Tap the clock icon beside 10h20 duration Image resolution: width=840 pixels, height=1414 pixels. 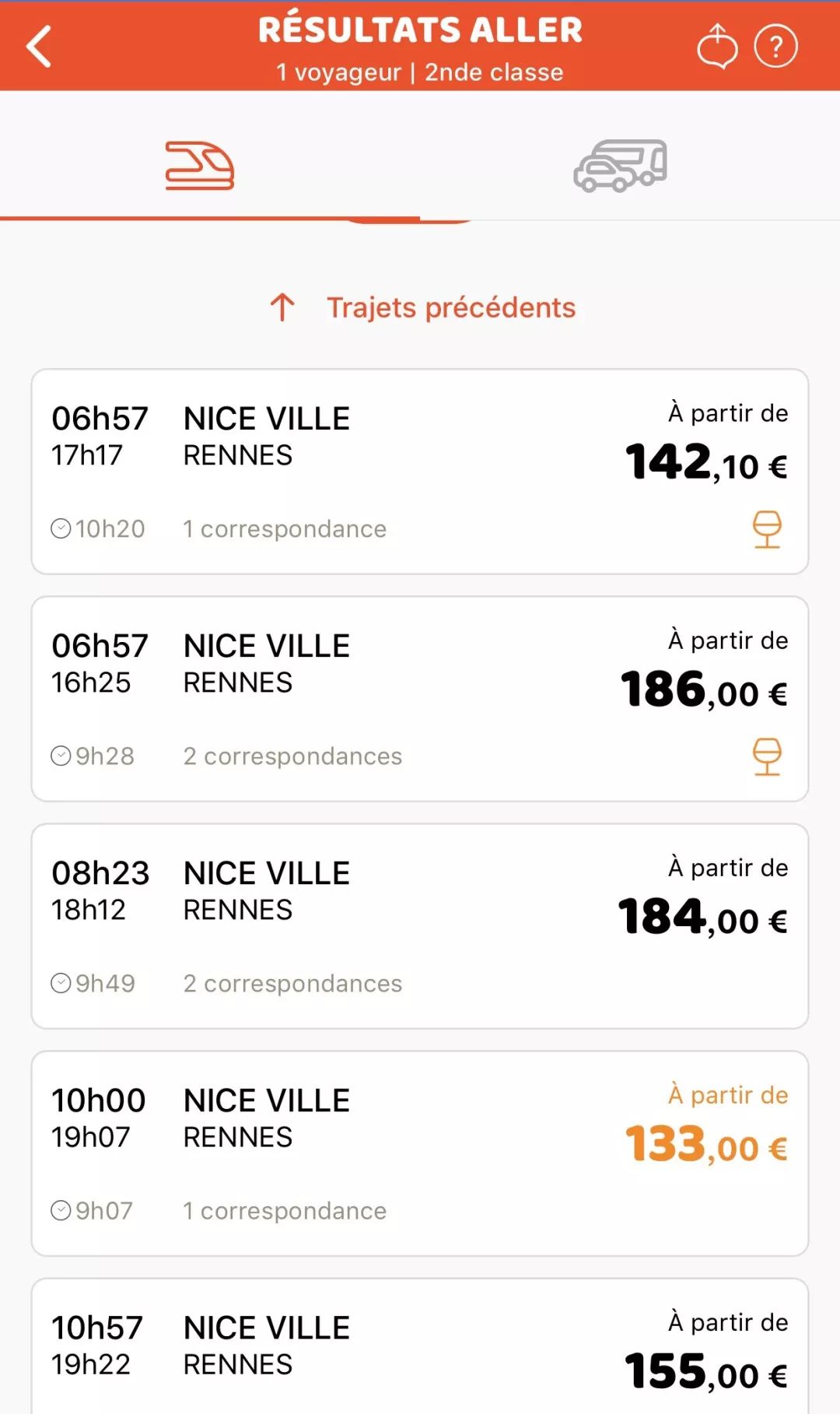coord(61,529)
